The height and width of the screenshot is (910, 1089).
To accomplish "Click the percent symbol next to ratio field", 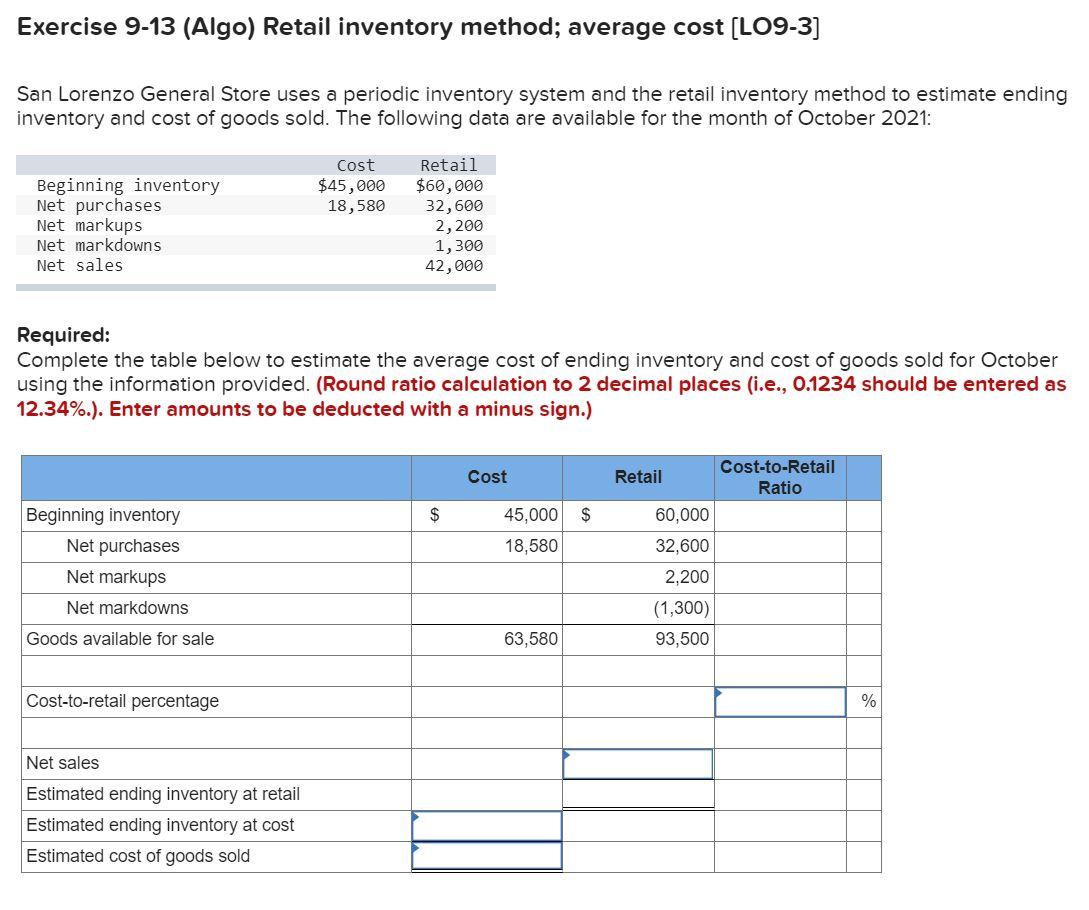I will tap(866, 701).
